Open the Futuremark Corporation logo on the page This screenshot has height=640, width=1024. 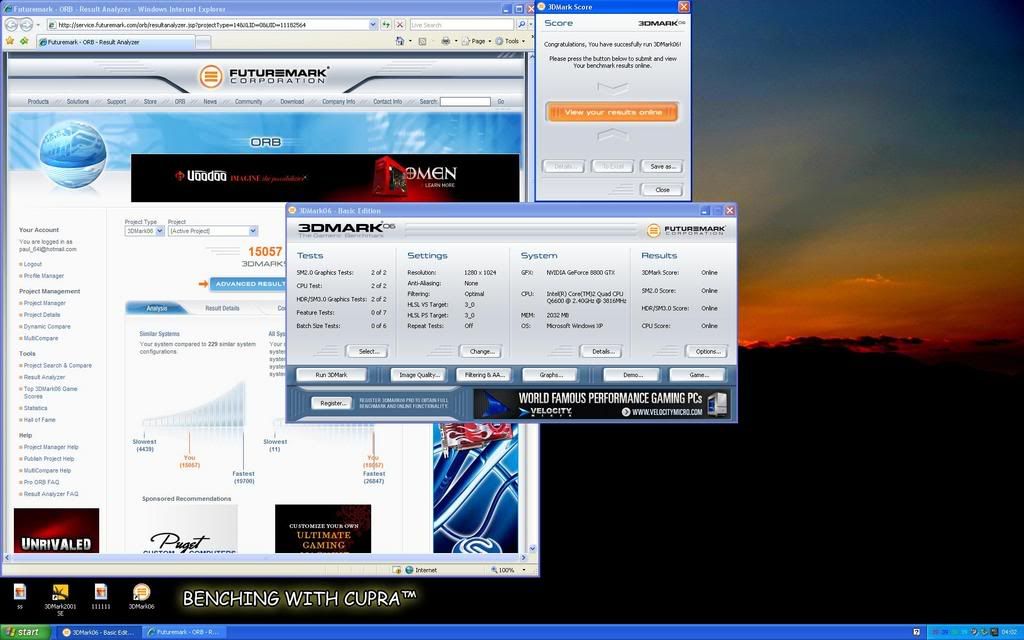coord(264,75)
